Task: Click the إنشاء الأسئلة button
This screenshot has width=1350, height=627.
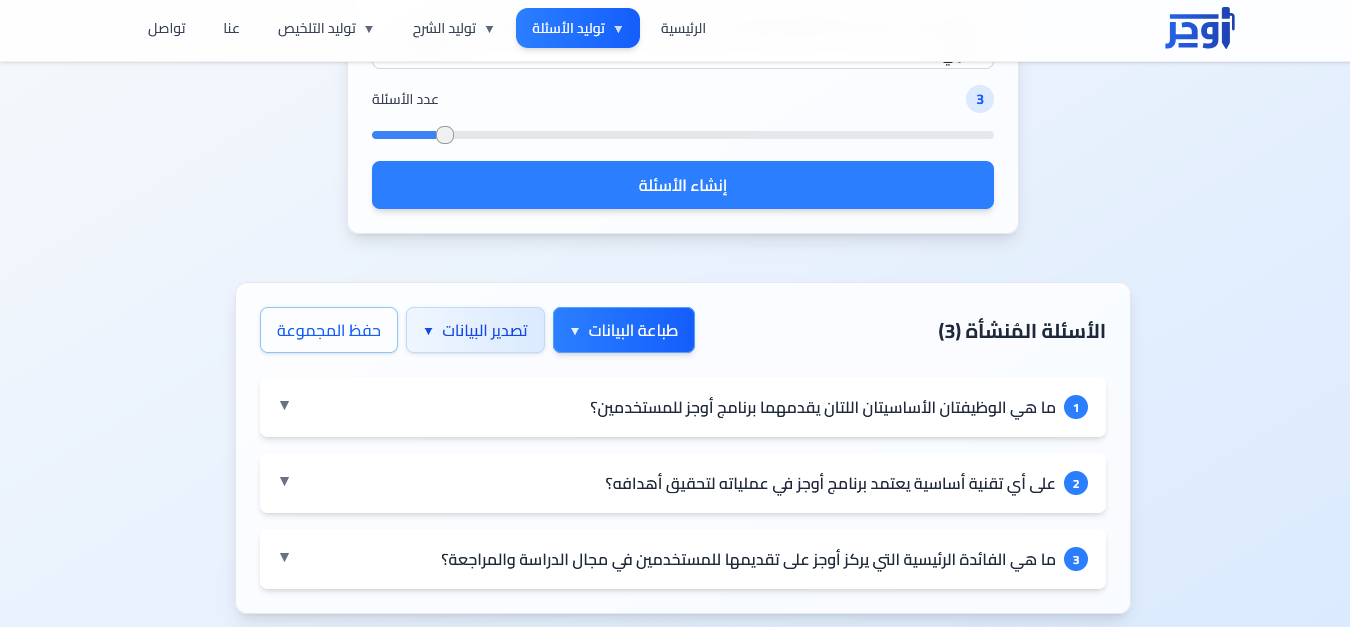Action: (683, 185)
